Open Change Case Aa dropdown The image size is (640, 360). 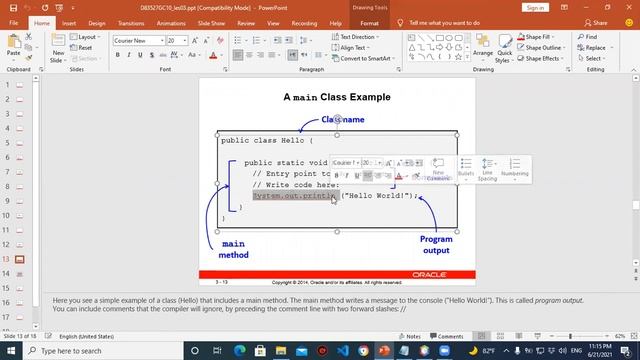click(x=193, y=55)
